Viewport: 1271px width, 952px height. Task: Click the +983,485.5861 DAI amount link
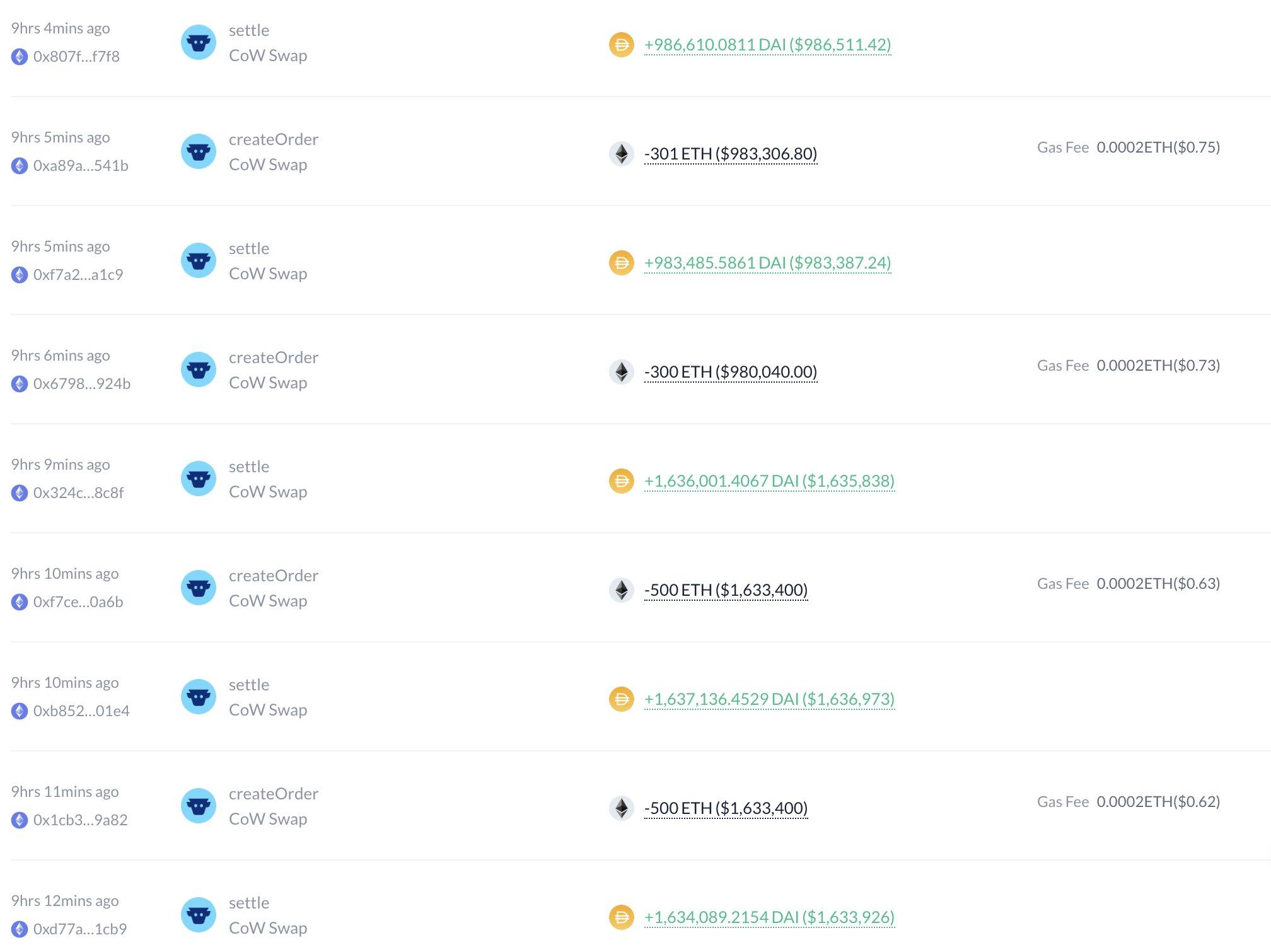pyautogui.click(x=767, y=263)
